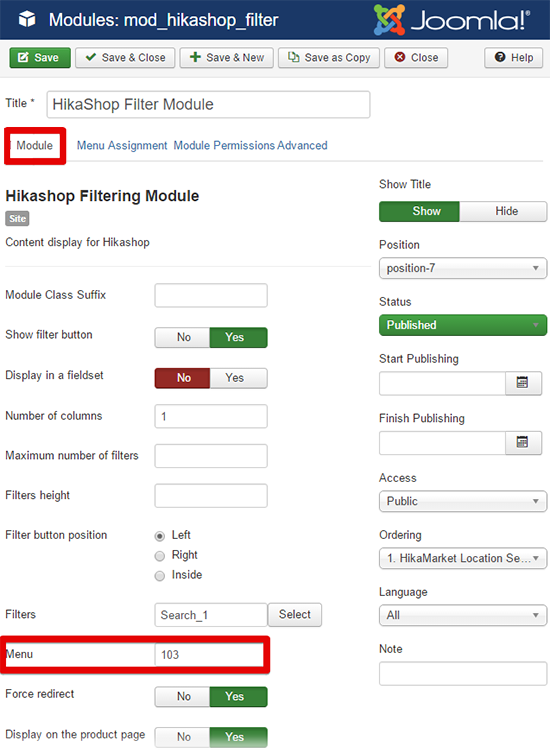550x753 pixels.
Task: Open the Access Public dropdown
Action: pos(463,501)
